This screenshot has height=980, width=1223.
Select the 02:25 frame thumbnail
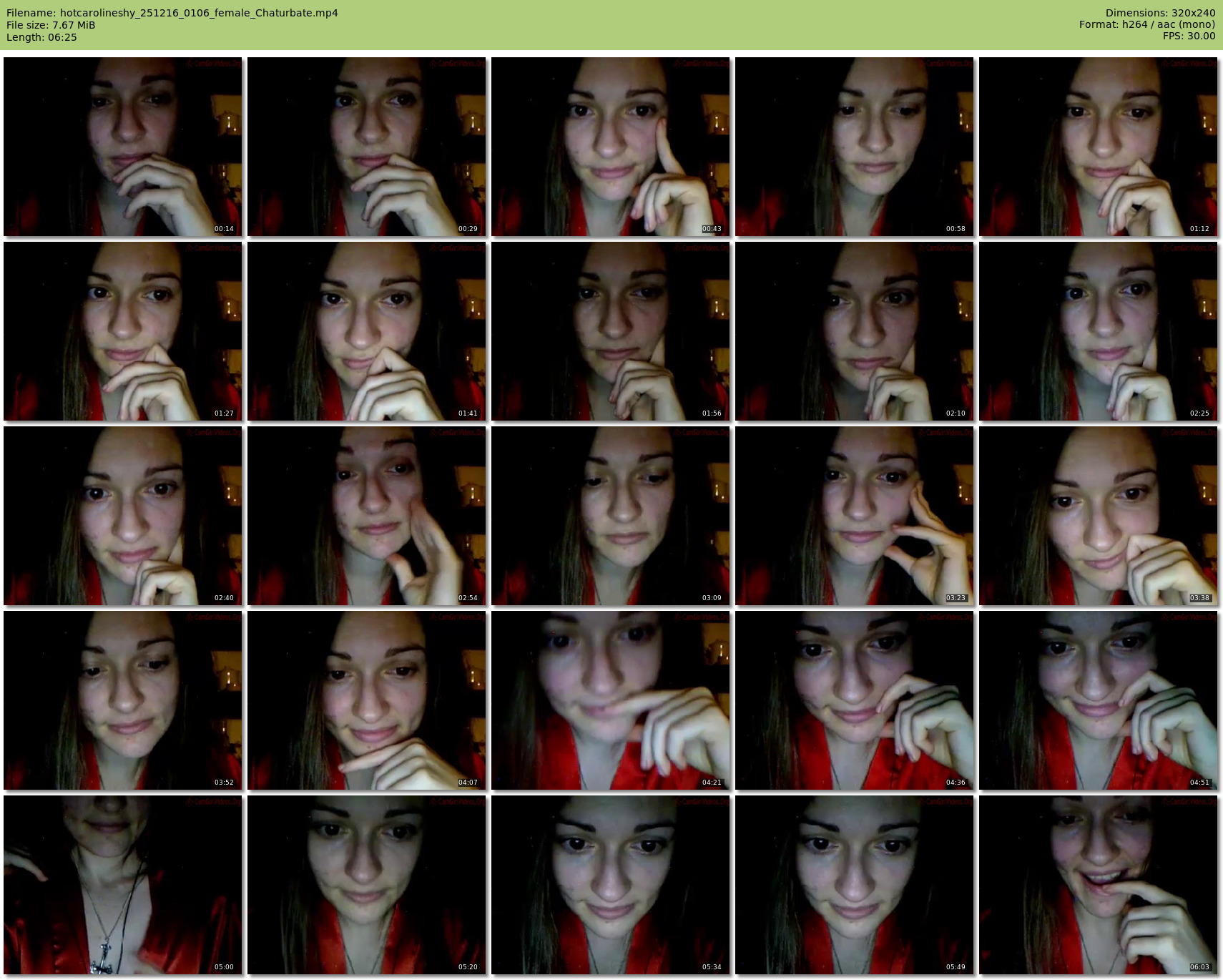tap(1099, 331)
